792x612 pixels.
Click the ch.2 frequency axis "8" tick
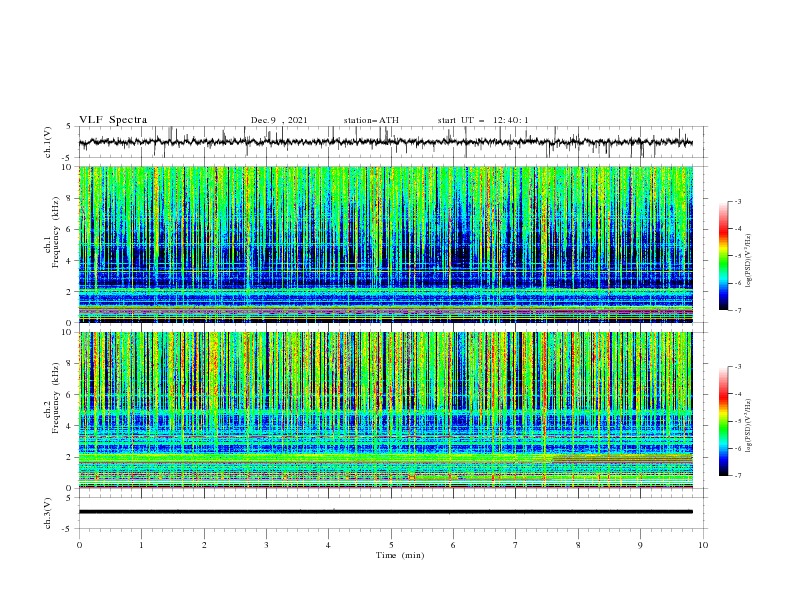[70, 364]
